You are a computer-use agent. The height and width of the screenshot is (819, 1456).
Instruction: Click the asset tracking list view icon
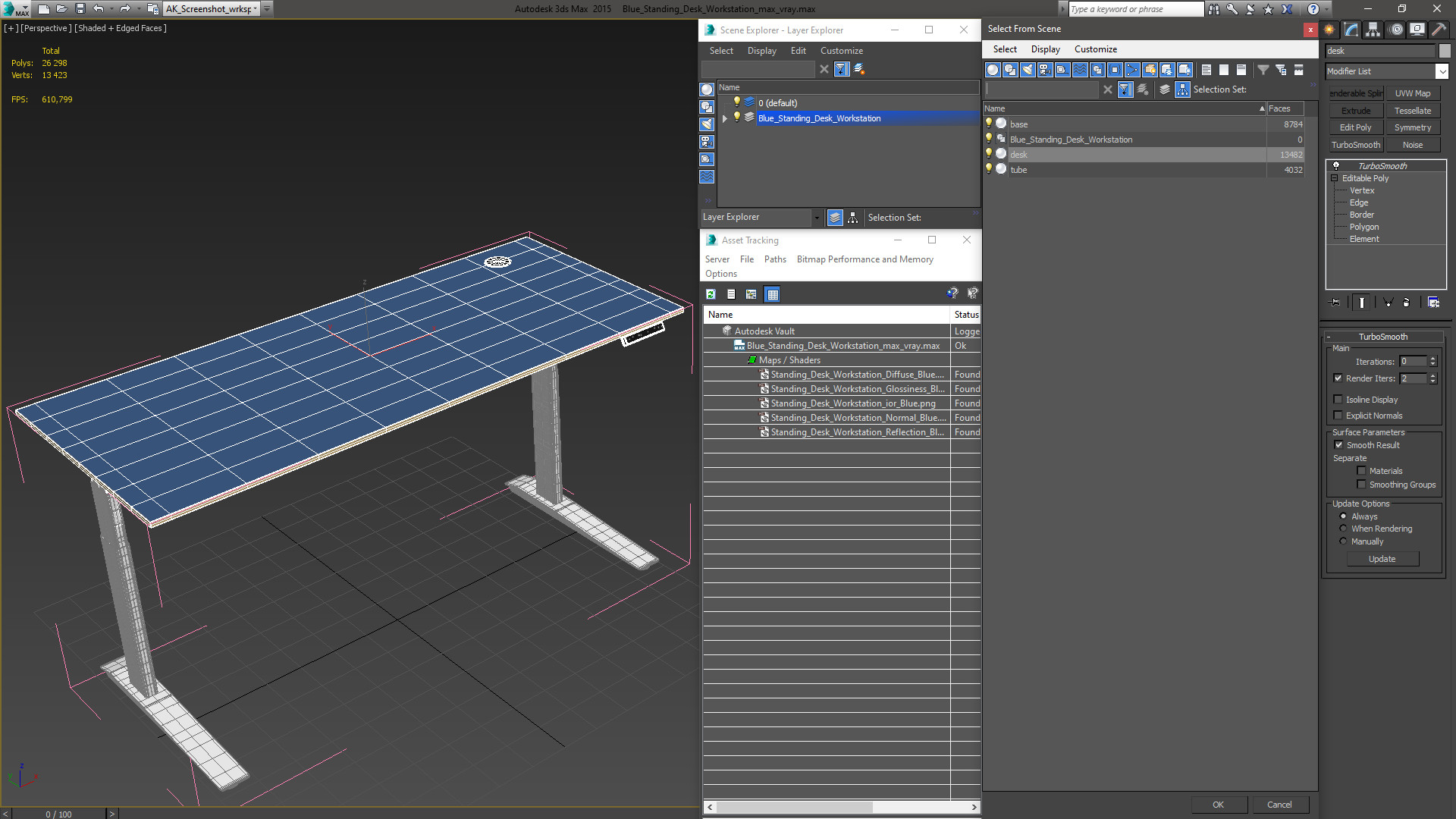coord(730,294)
